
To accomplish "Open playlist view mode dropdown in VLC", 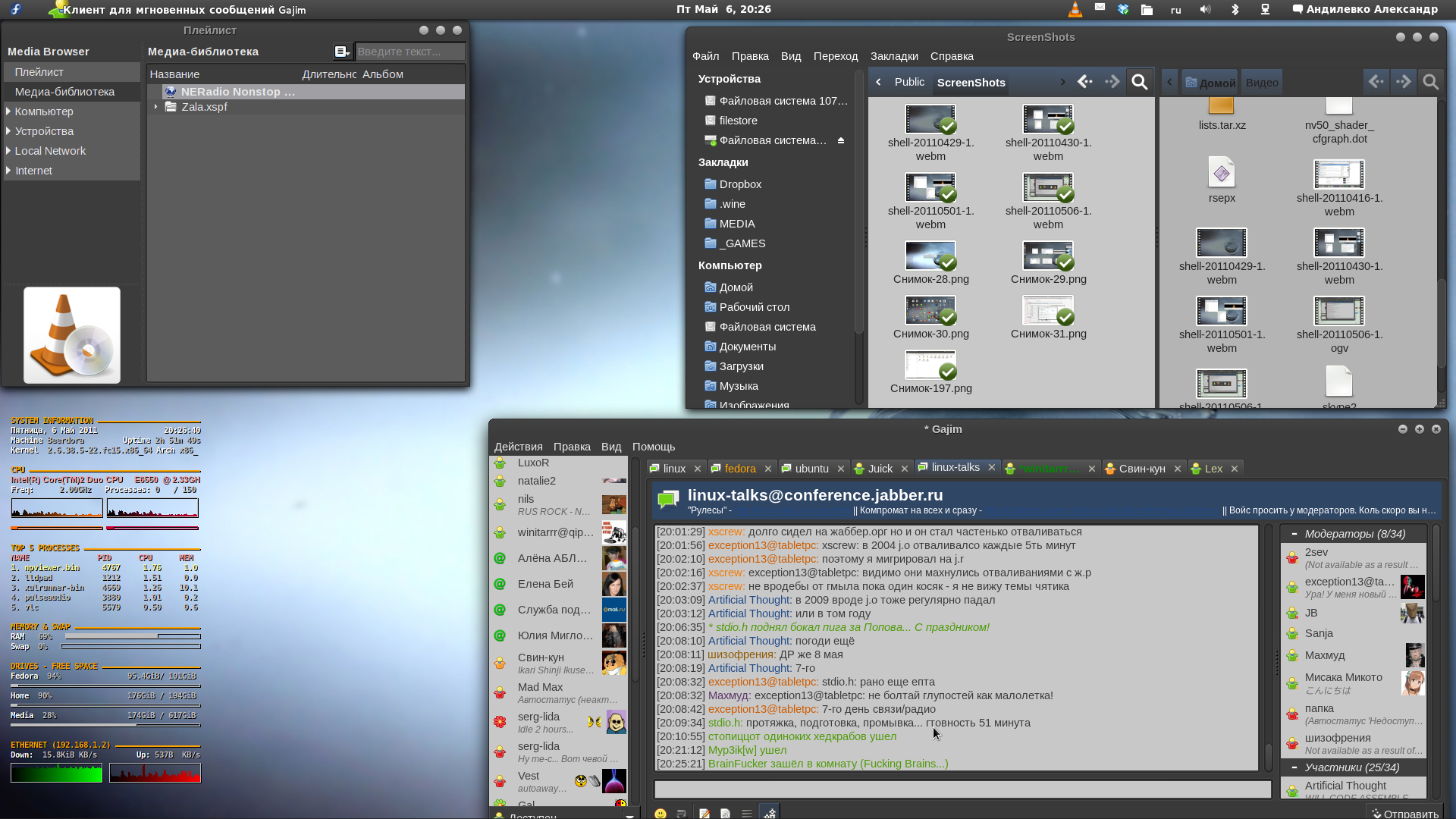I will [x=342, y=52].
